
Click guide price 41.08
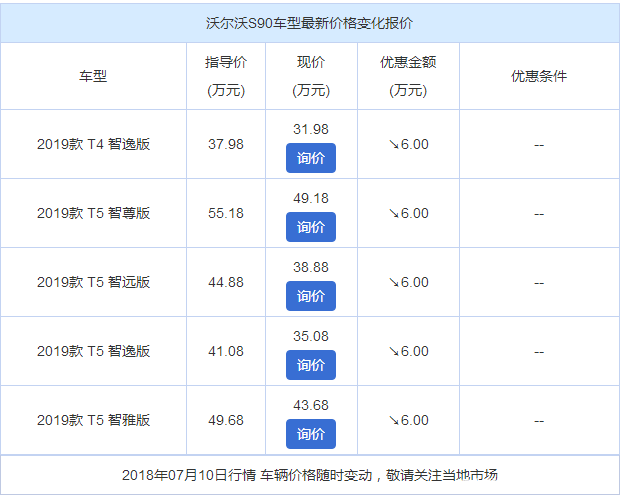(x=226, y=351)
